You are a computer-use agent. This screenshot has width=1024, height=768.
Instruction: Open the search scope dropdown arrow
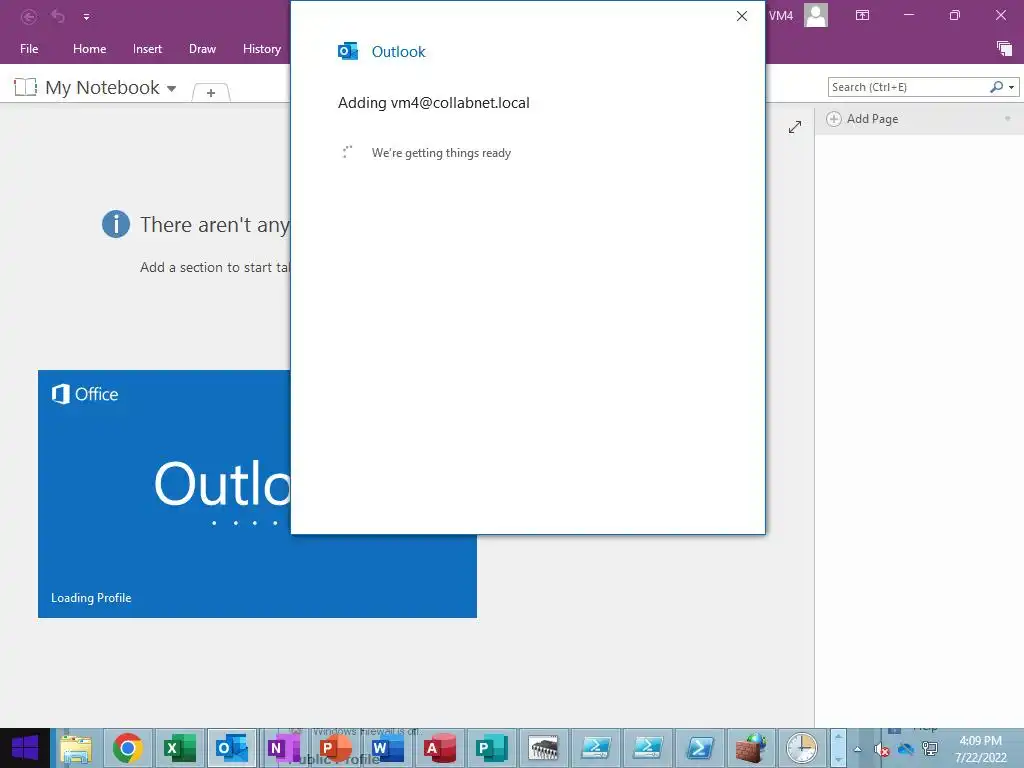point(1012,88)
